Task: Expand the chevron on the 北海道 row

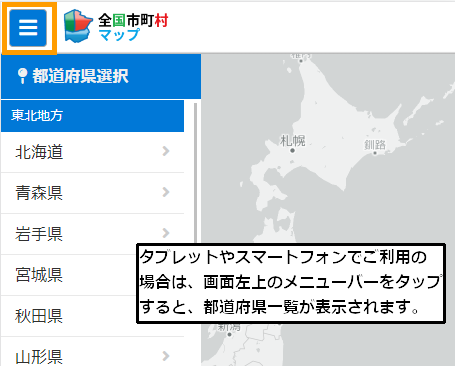Action: tap(166, 151)
